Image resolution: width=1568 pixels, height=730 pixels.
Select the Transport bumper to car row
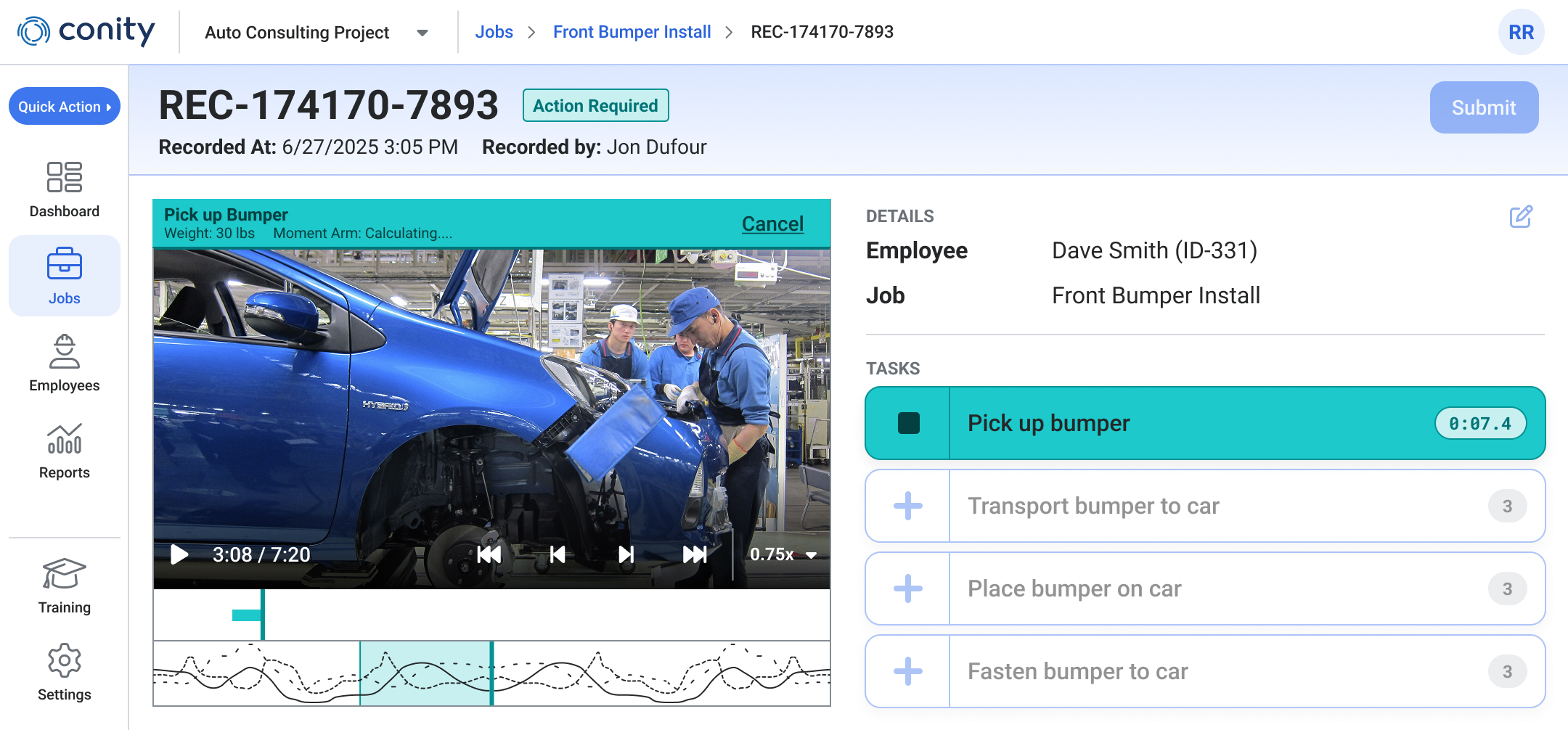point(1205,506)
